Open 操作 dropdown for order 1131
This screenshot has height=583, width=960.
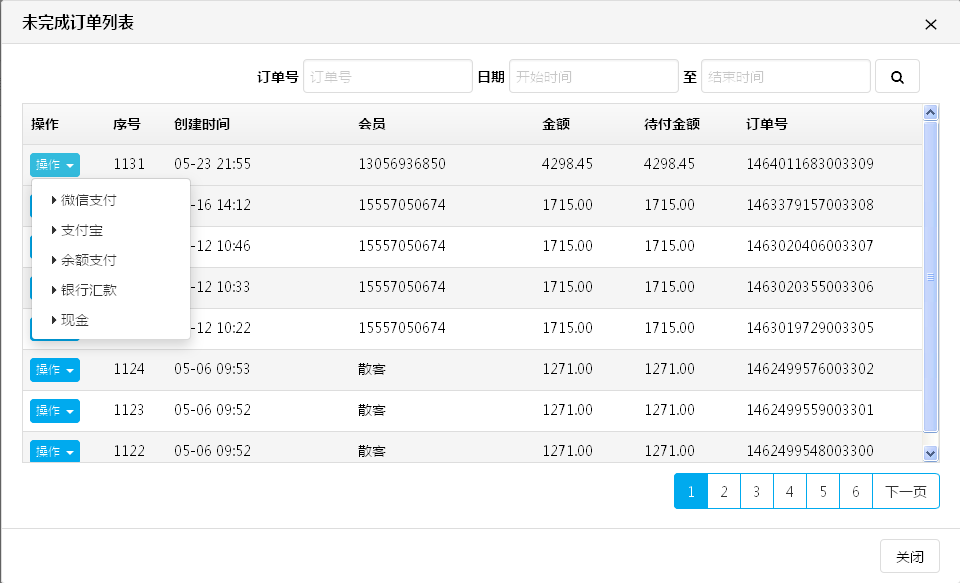(x=55, y=165)
